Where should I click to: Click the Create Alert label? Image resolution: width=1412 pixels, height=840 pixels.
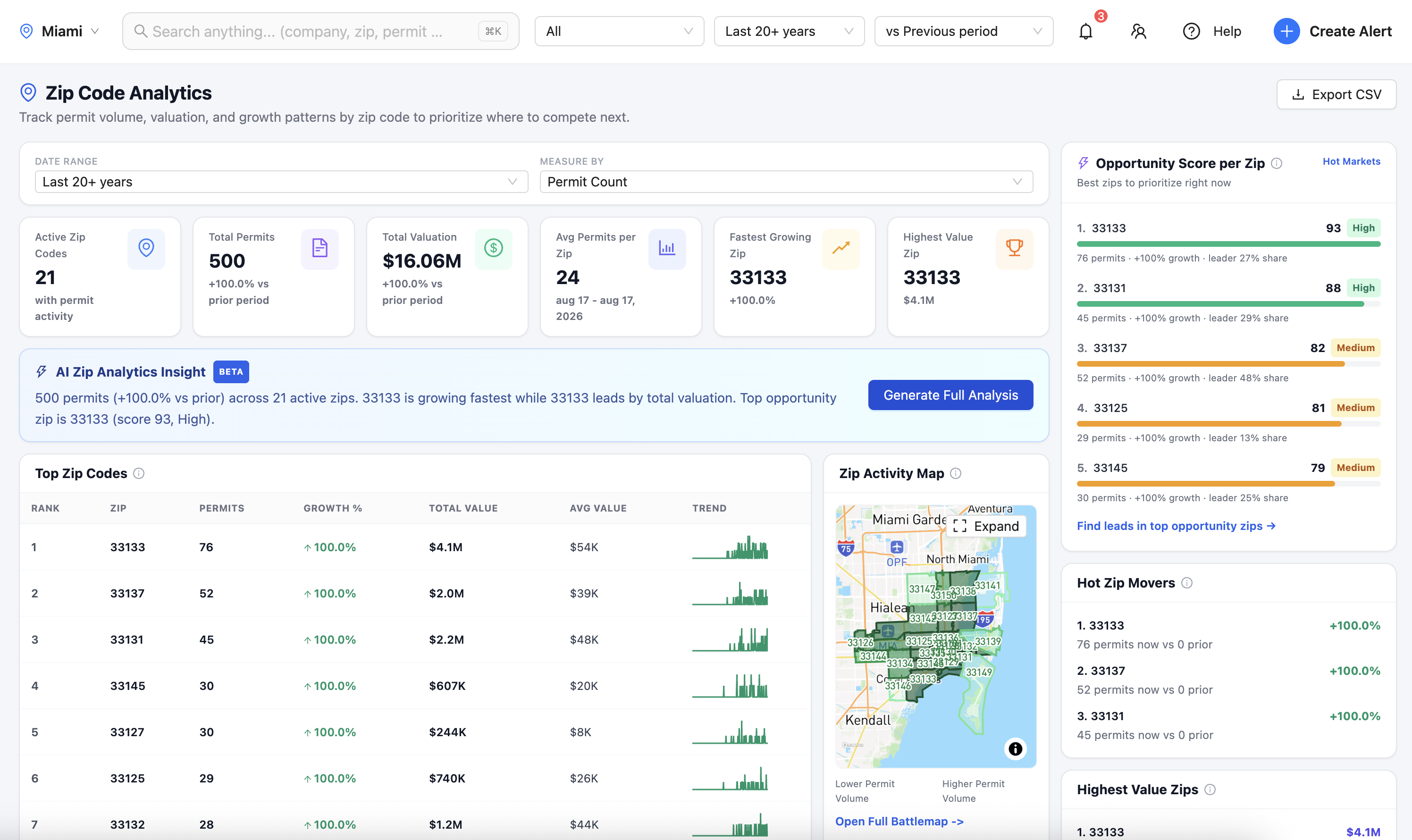tap(1350, 31)
